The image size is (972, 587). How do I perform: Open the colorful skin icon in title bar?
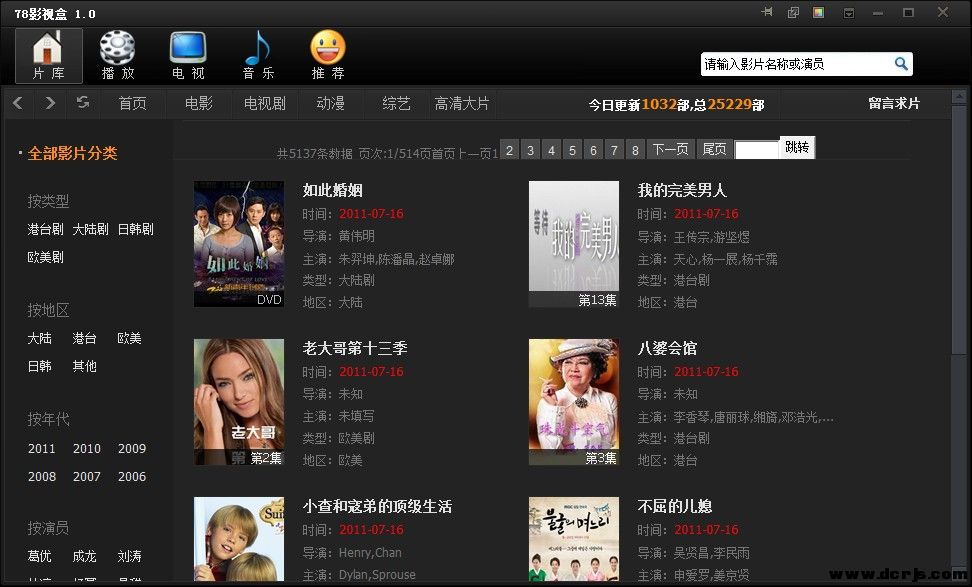(x=819, y=12)
